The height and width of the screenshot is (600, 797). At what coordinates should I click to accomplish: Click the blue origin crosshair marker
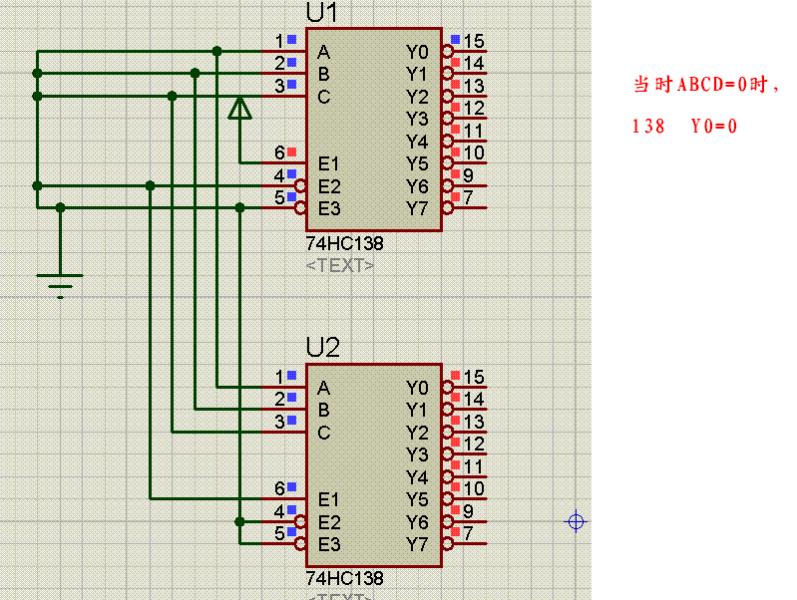[x=576, y=521]
